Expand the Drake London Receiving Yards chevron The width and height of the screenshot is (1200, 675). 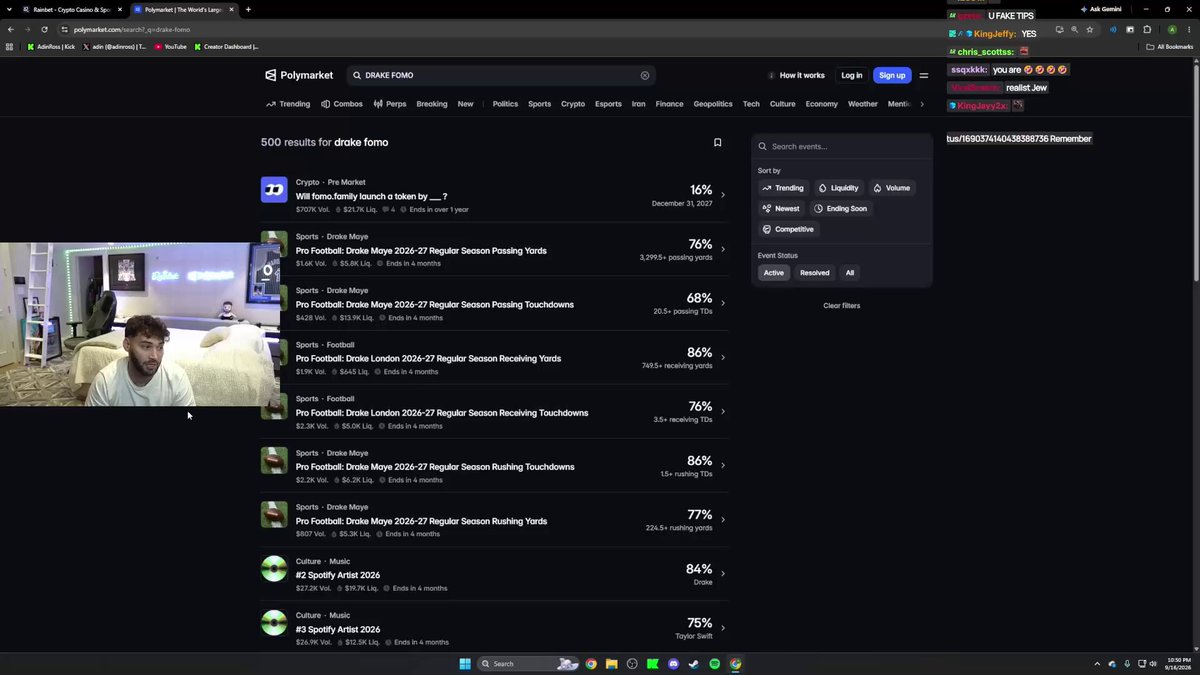[723, 357]
